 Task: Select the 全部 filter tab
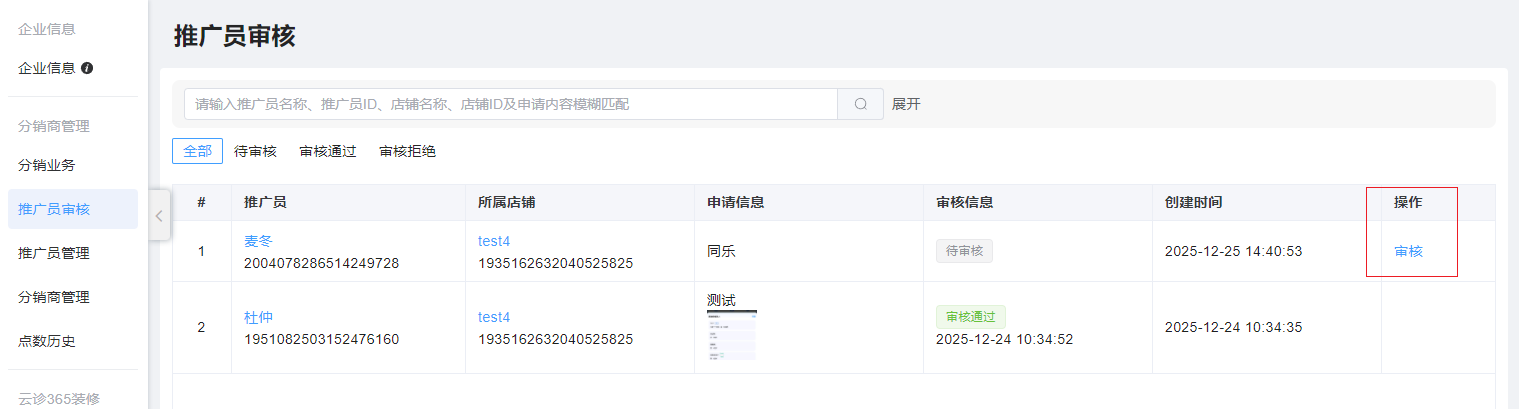197,151
